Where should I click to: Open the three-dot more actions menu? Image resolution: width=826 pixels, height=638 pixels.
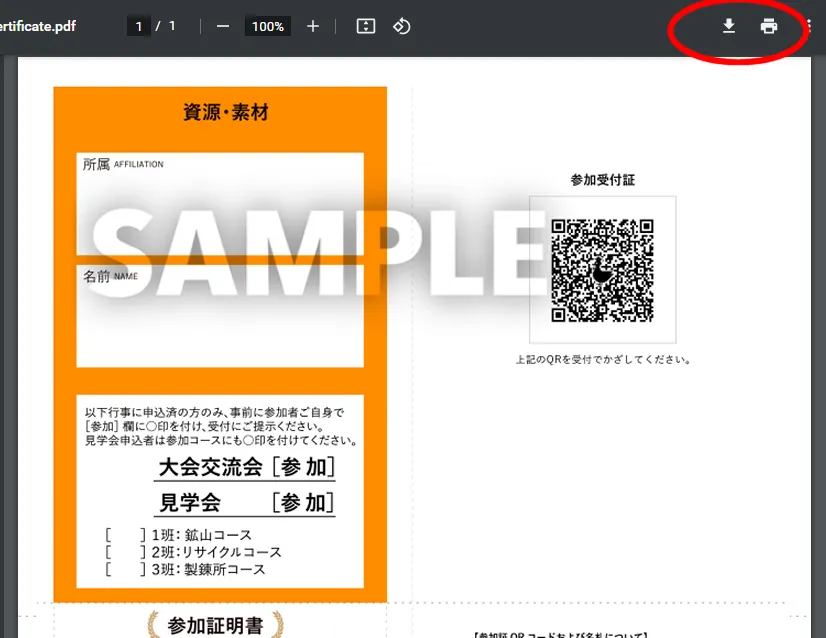pos(808,27)
